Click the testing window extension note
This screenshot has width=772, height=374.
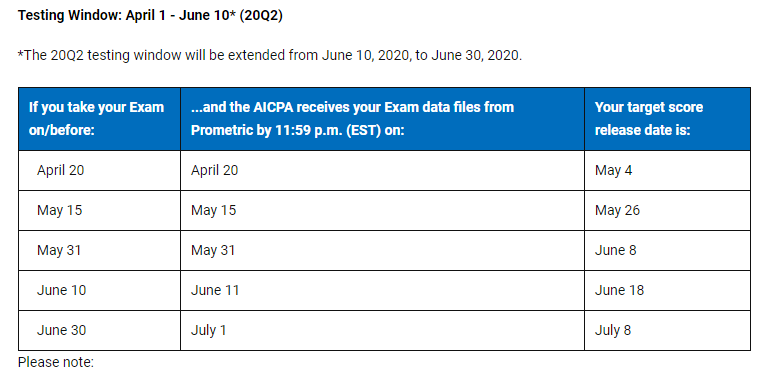coord(270,55)
